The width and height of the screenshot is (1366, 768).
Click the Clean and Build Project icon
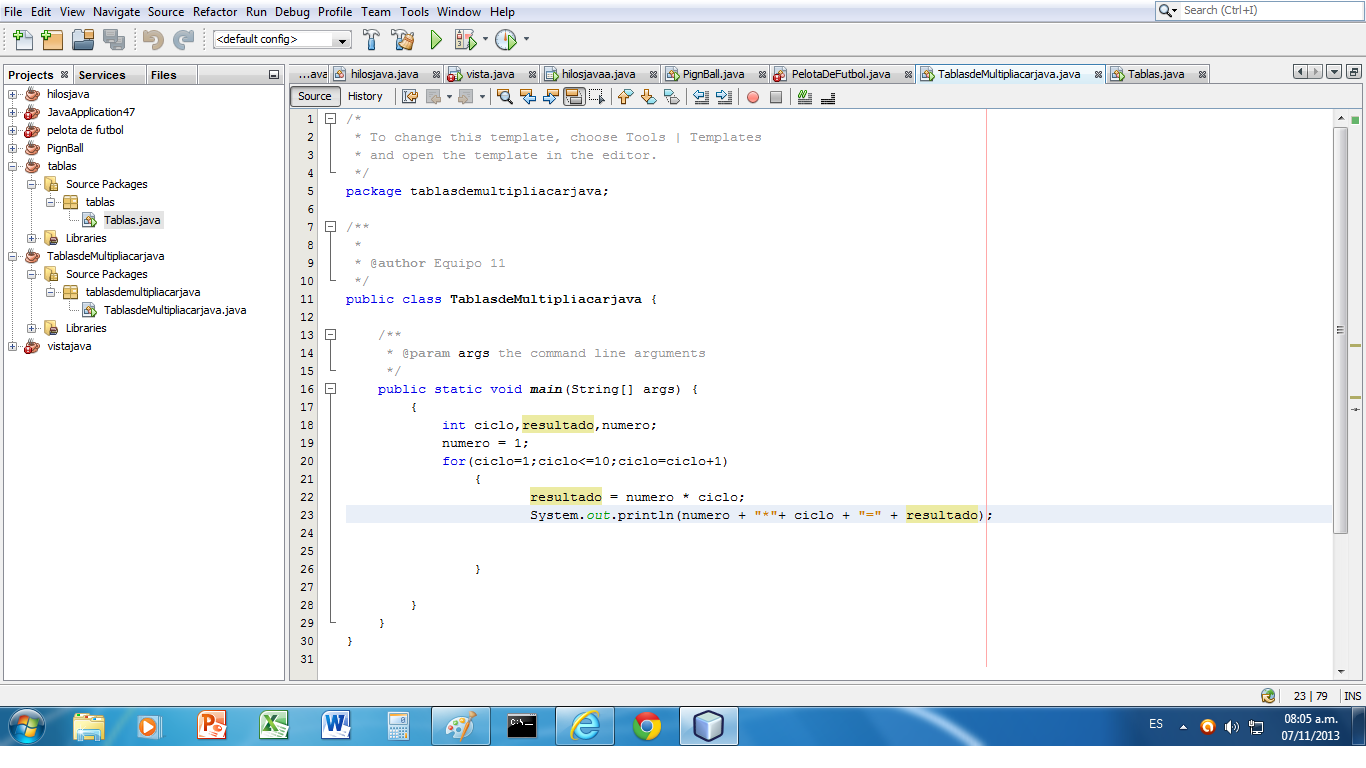click(x=403, y=40)
